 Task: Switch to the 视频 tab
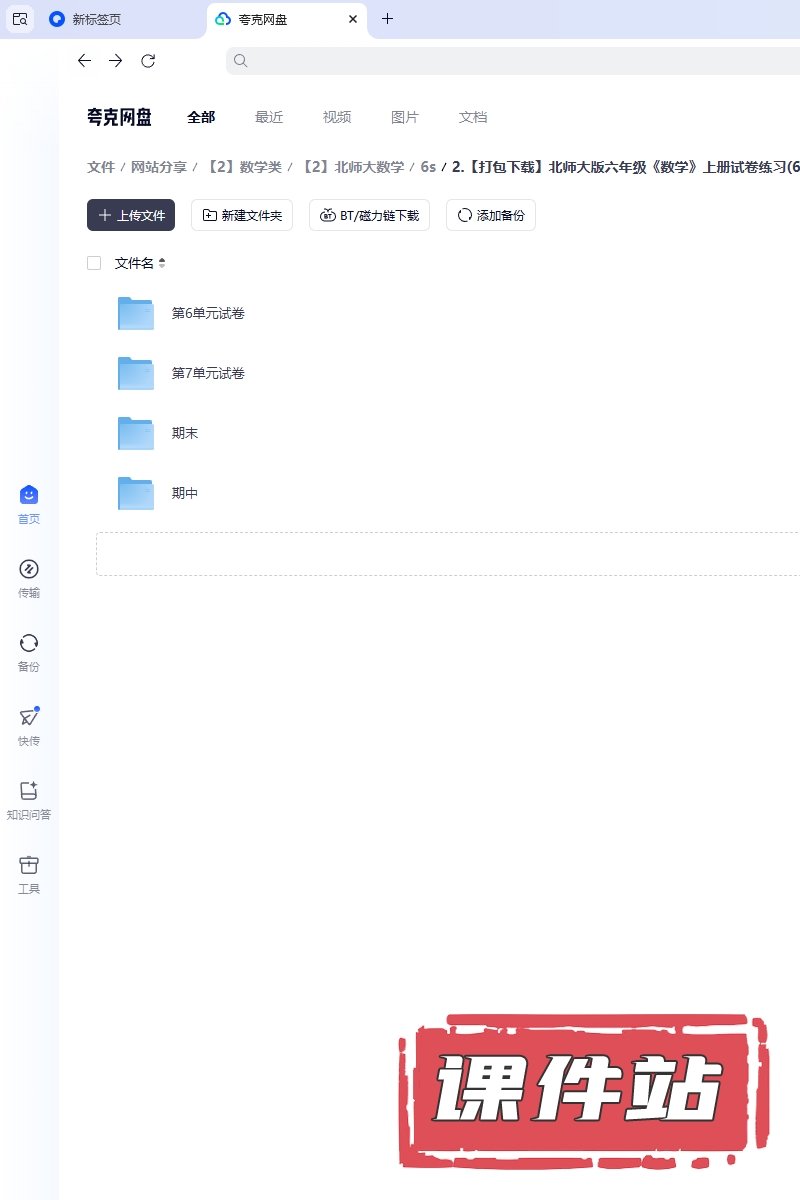[x=337, y=117]
